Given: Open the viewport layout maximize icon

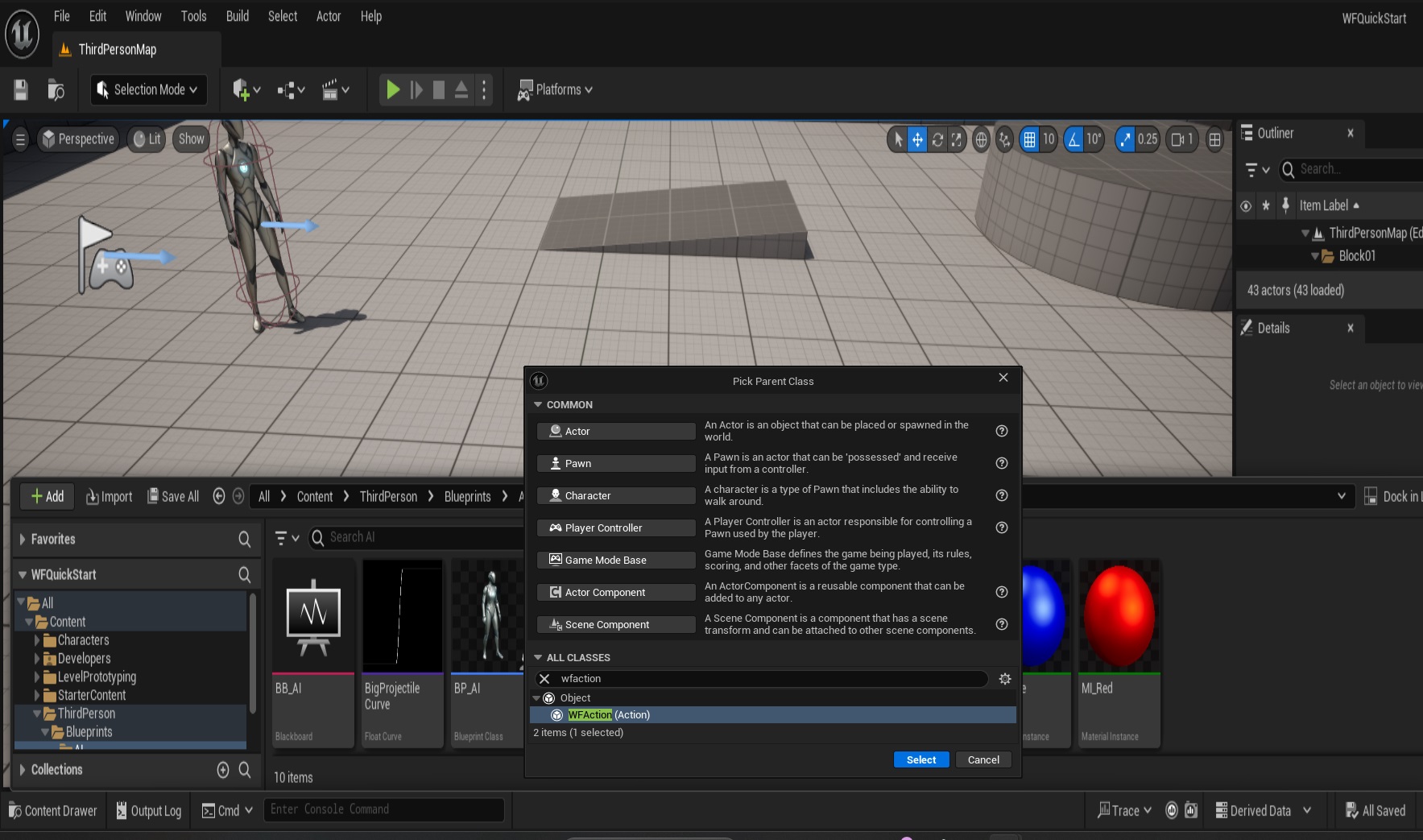Looking at the screenshot, I should pos(1215,139).
